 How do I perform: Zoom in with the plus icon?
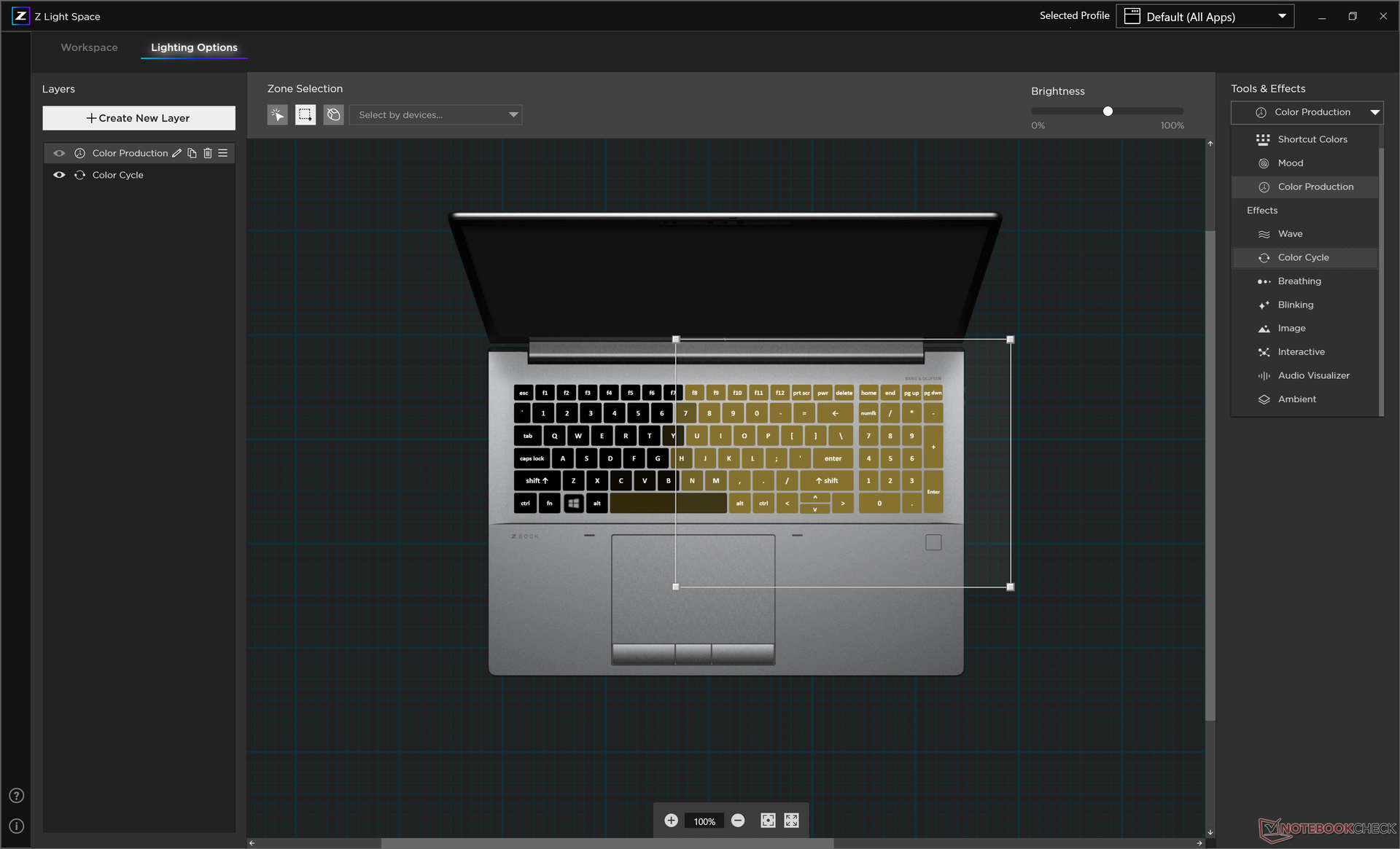pyautogui.click(x=671, y=821)
